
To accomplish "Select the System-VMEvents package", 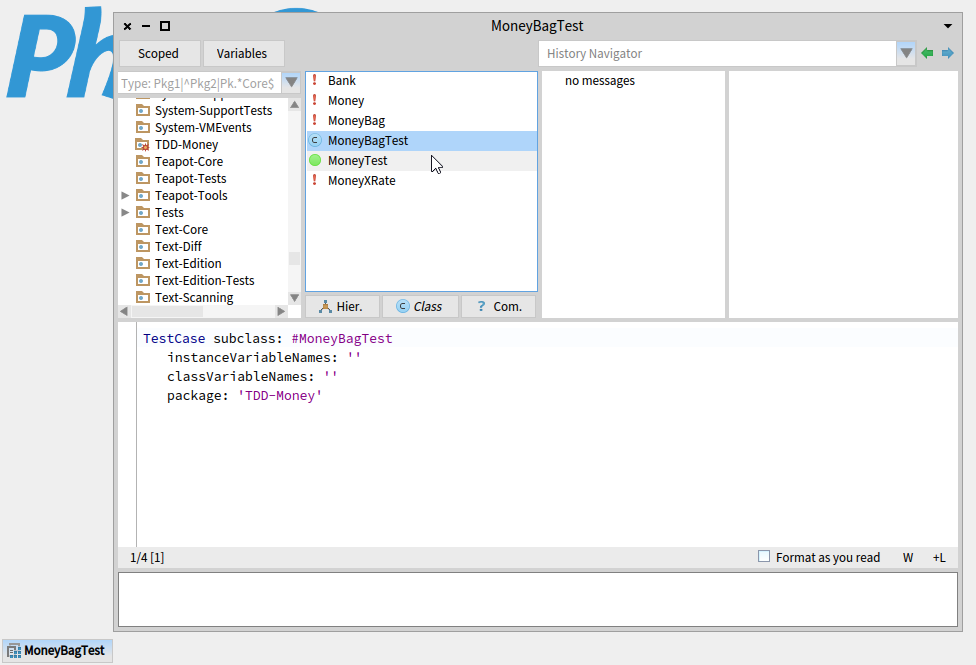I will click(203, 127).
